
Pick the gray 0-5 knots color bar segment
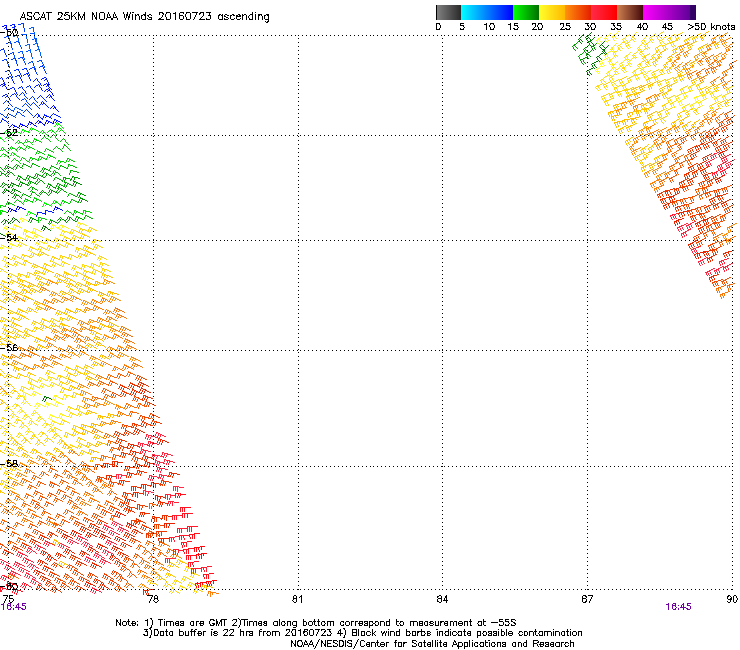click(x=448, y=12)
